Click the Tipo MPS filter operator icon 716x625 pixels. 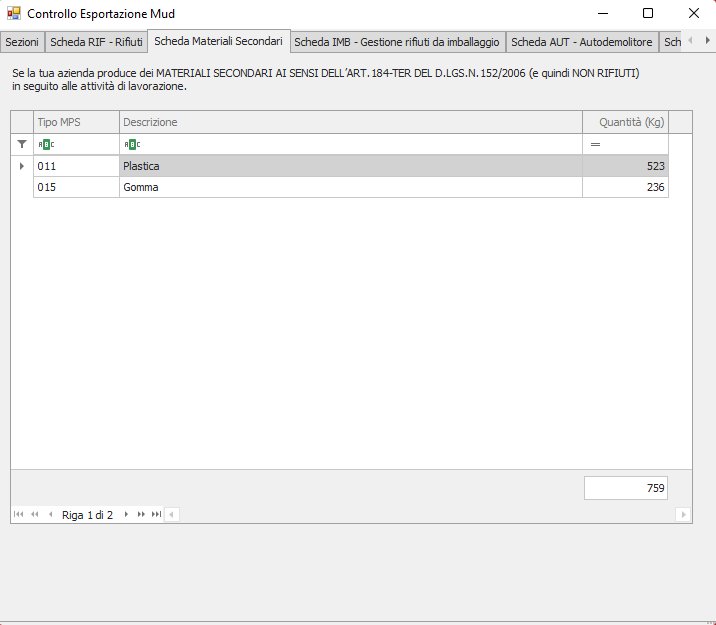click(46, 145)
